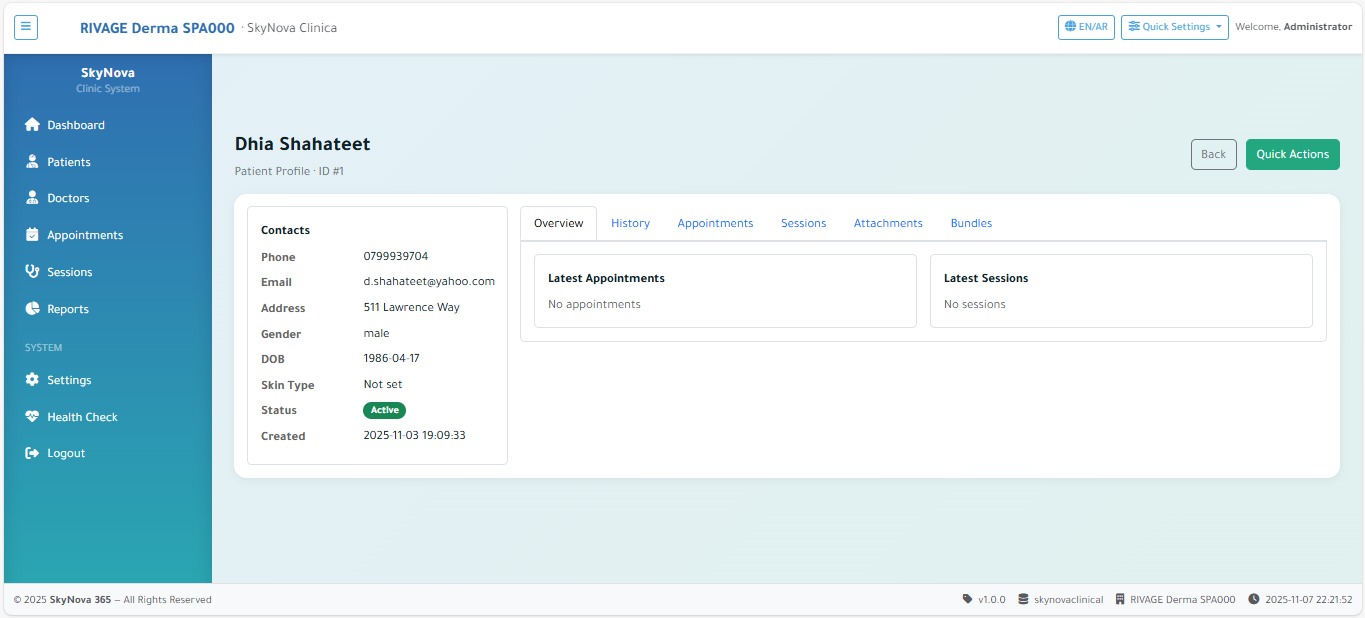This screenshot has width=1365, height=618.
Task: Click the Logout icon in sidebar
Action: pos(32,453)
